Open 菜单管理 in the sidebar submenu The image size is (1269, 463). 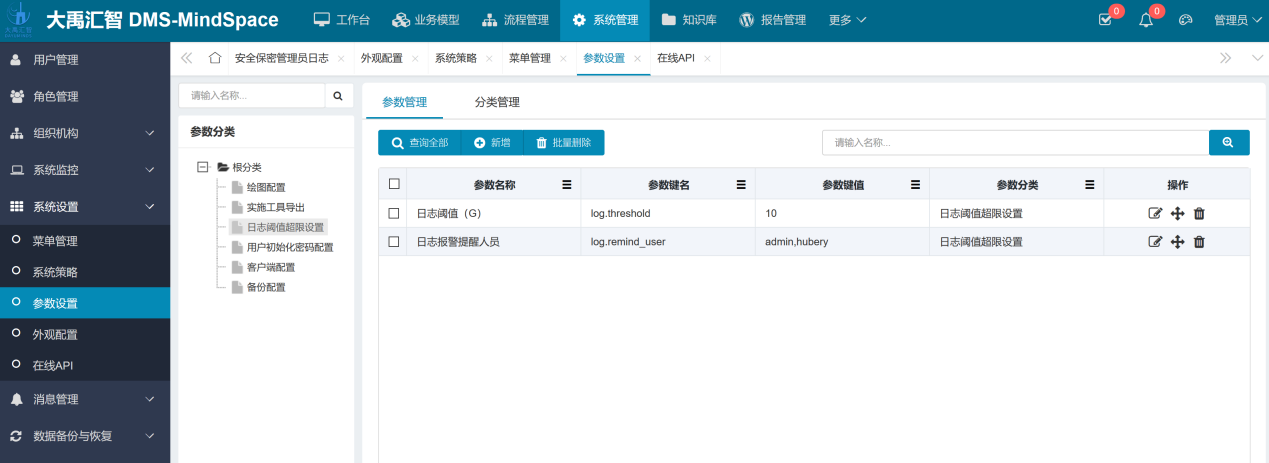point(85,241)
